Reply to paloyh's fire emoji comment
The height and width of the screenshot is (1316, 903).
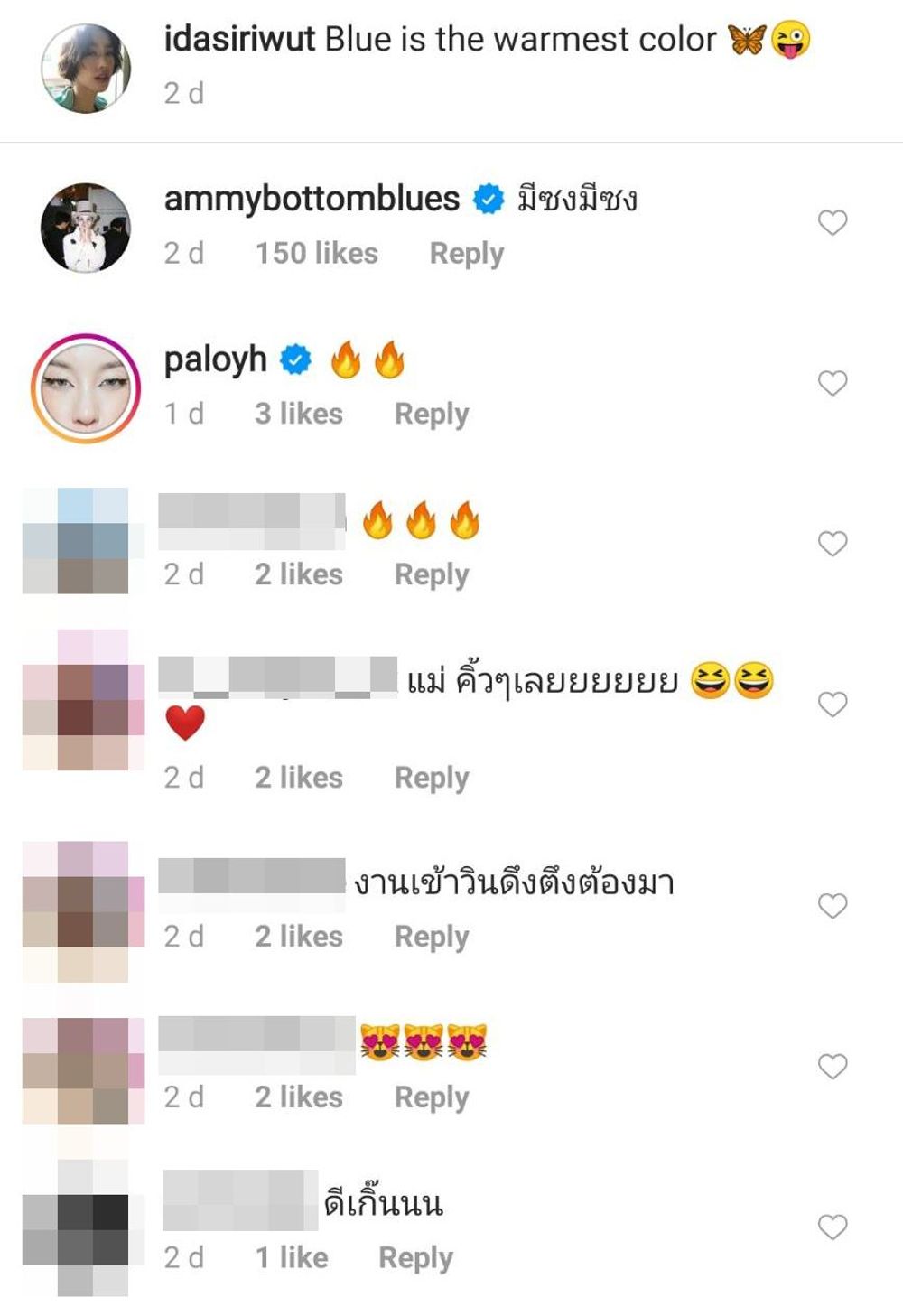click(432, 415)
